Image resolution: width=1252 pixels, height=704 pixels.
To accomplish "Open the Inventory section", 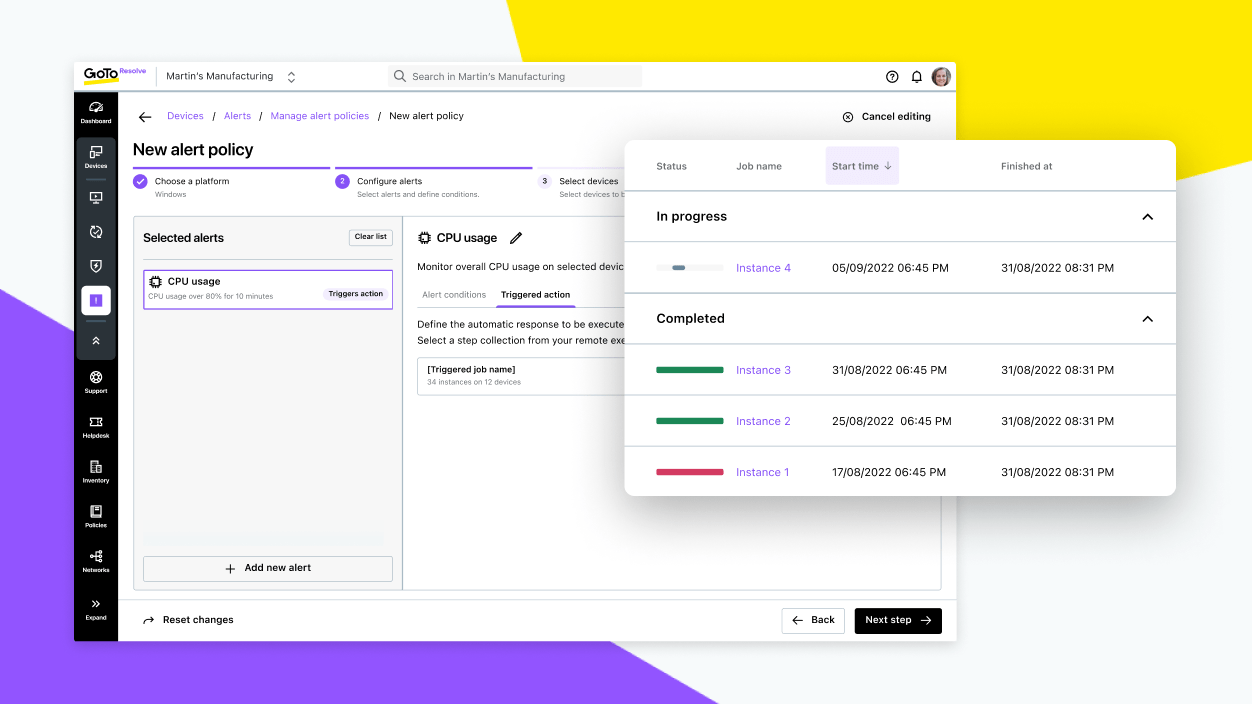I will click(x=95, y=471).
